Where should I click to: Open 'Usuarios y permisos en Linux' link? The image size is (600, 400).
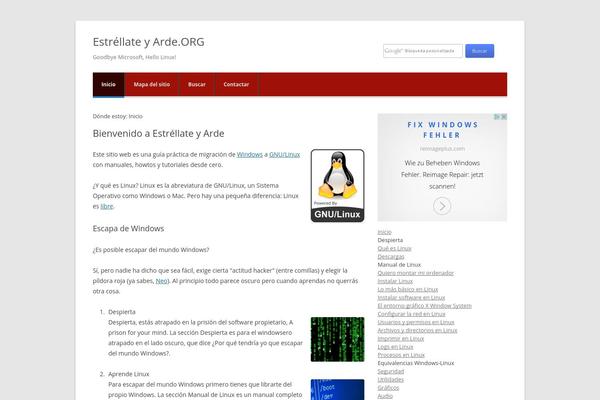[416, 322]
